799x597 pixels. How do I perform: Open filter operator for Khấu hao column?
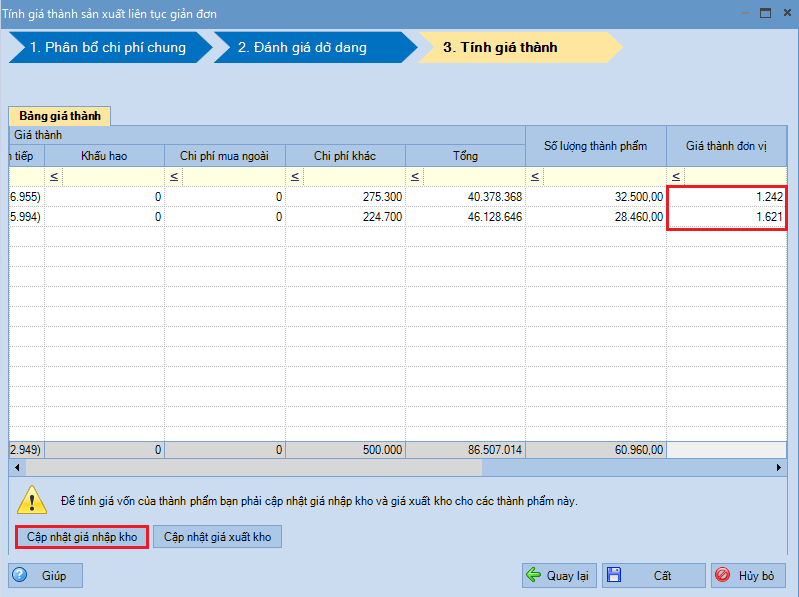[54, 177]
